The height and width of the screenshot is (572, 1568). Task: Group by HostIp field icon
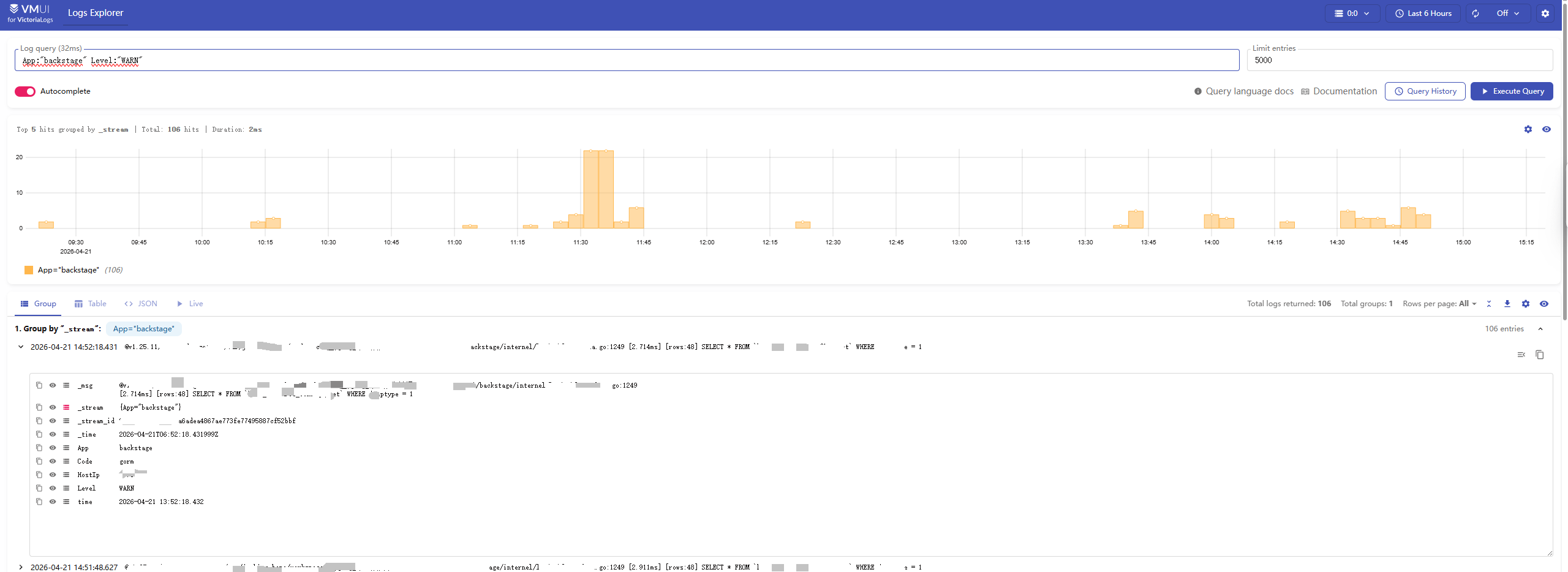66,475
